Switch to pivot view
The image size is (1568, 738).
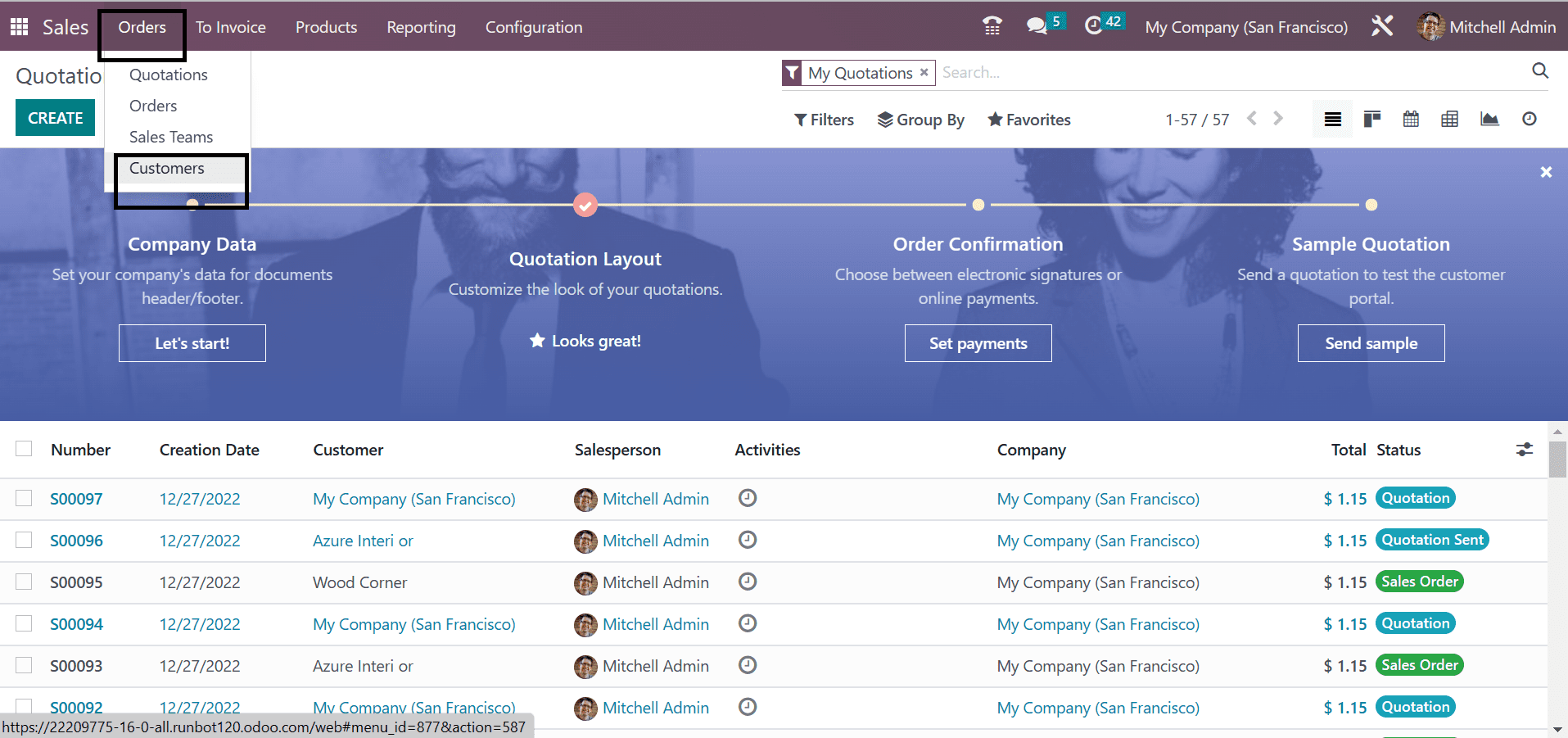(1449, 120)
